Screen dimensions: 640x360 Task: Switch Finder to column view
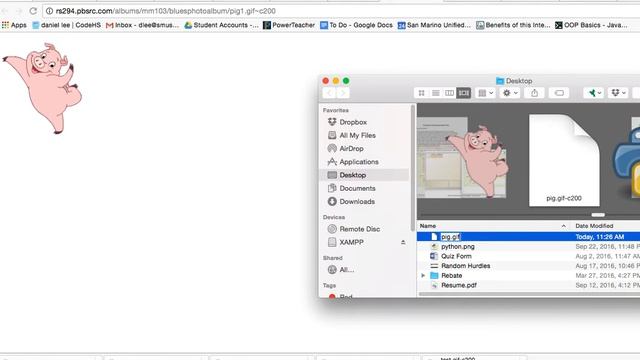[x=449, y=93]
